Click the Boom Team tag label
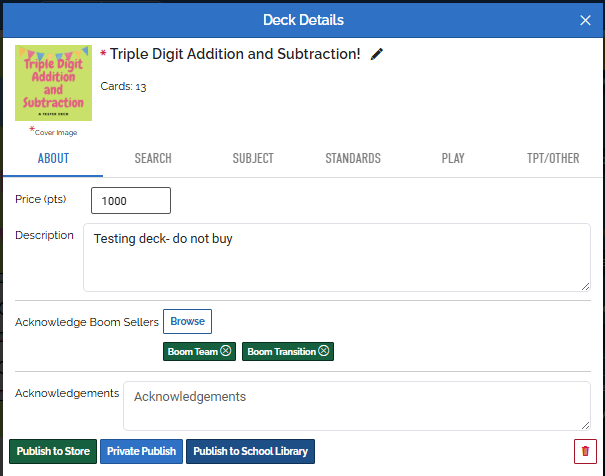The height and width of the screenshot is (476, 605). coord(193,351)
